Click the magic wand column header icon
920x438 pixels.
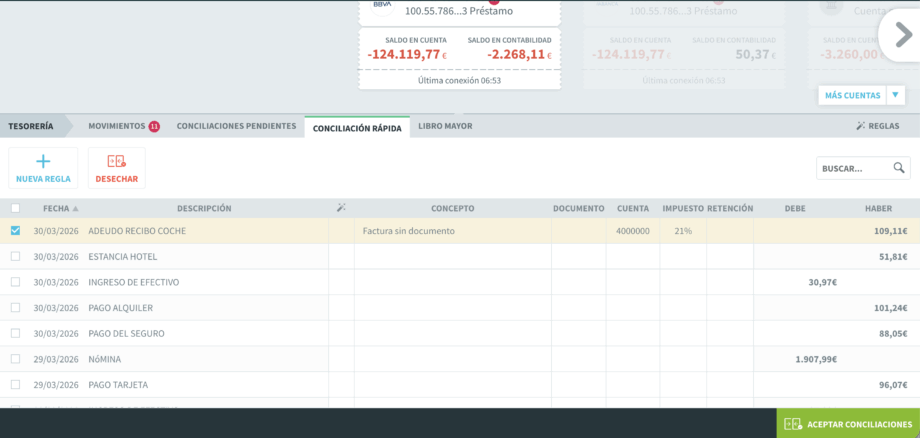[x=341, y=208]
